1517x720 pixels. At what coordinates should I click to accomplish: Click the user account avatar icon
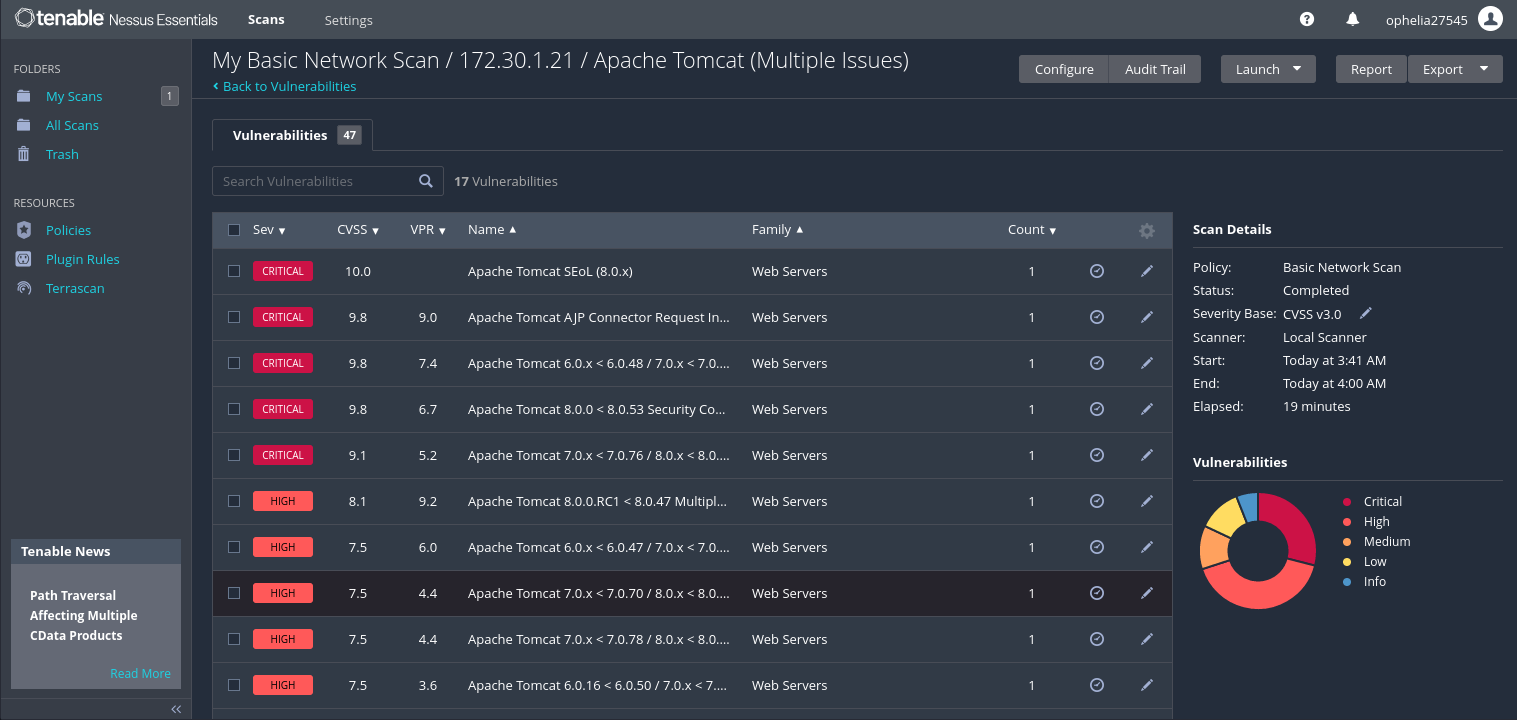[x=1490, y=19]
